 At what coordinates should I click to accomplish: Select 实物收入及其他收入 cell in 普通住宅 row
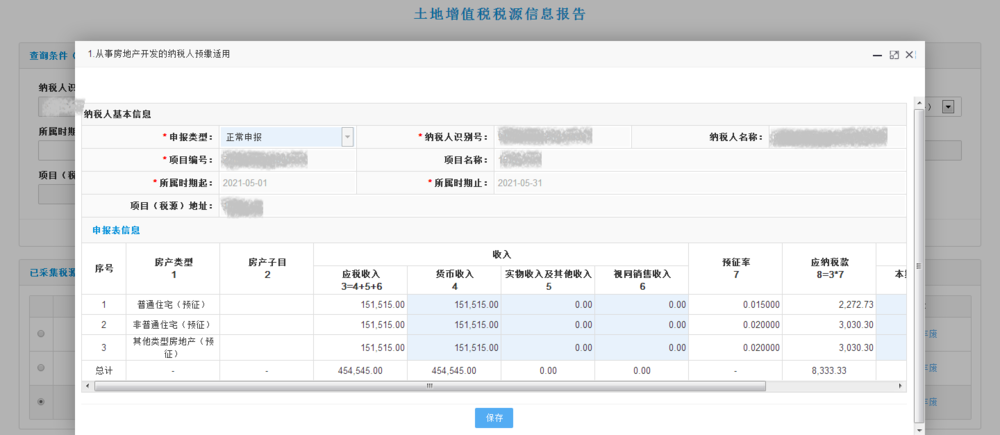(548, 305)
